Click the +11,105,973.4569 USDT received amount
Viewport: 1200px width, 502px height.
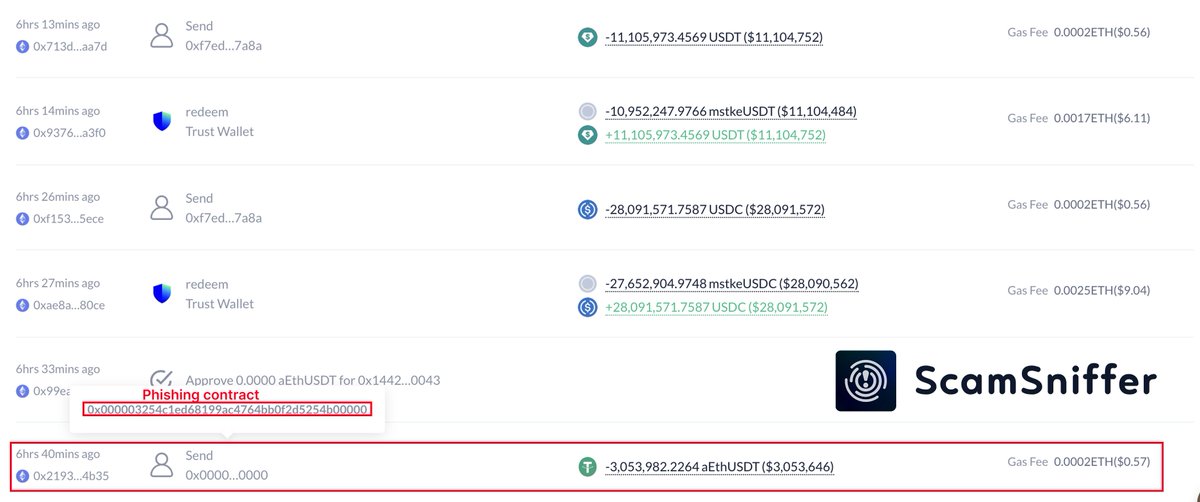point(715,135)
